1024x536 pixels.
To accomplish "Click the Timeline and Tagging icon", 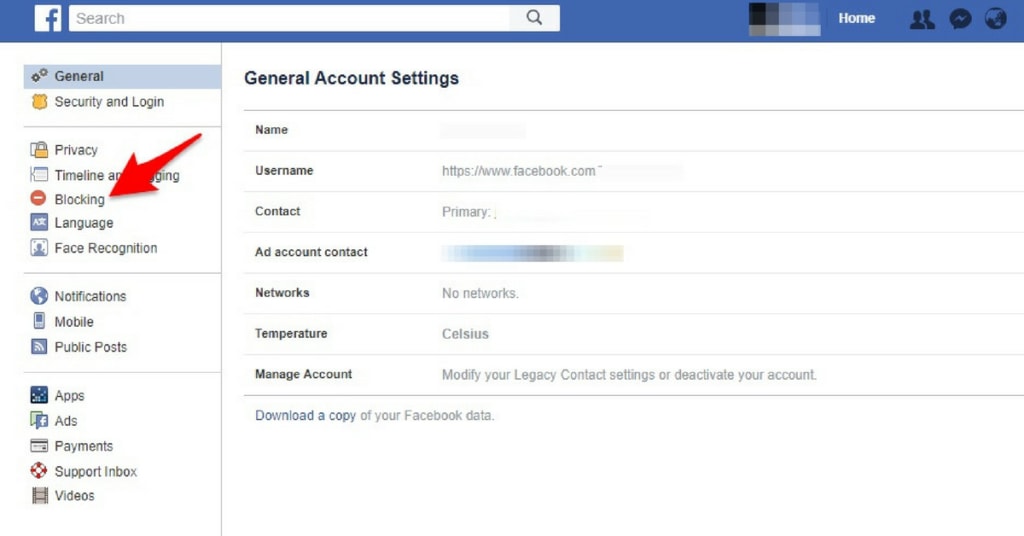I will [x=39, y=175].
